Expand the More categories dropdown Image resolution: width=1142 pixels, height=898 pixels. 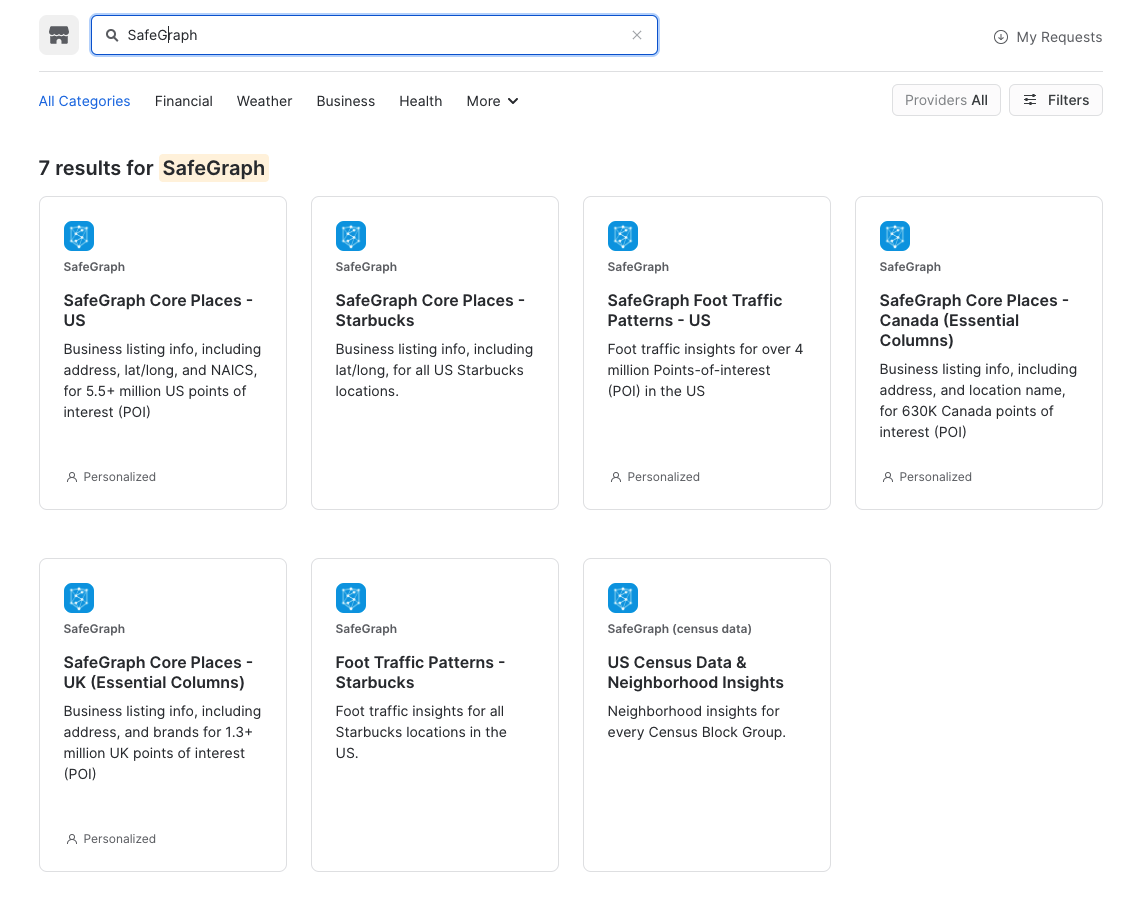(x=492, y=101)
